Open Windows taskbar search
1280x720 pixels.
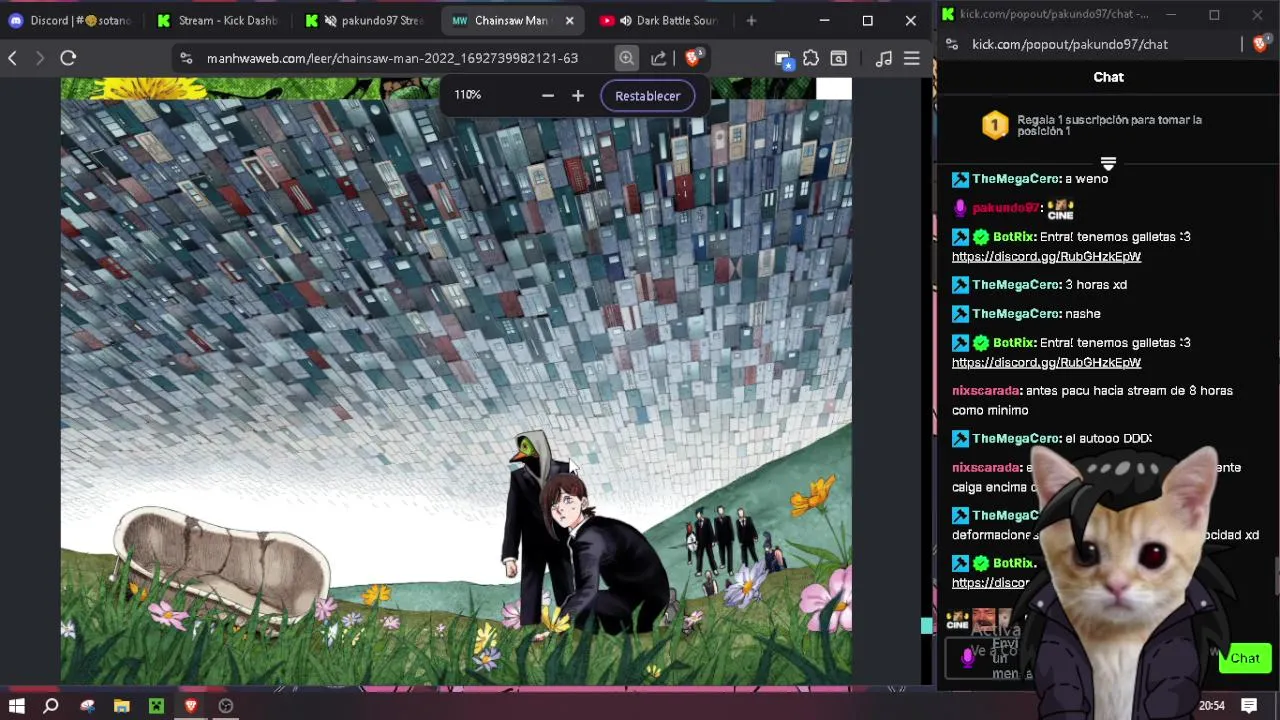pos(51,705)
